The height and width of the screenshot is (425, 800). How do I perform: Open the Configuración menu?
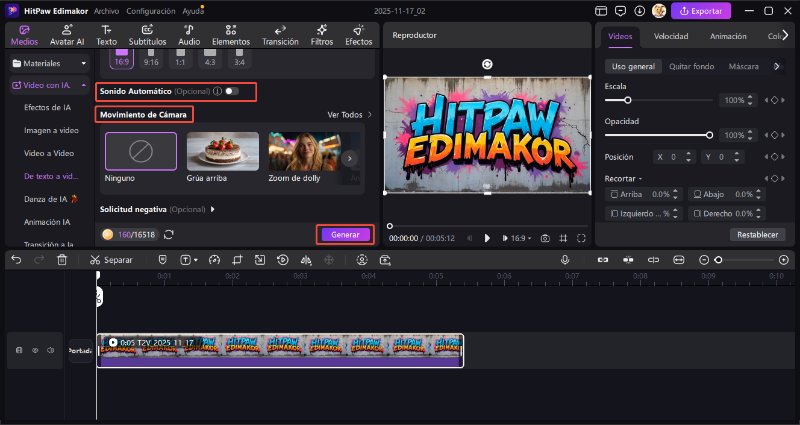pos(151,11)
